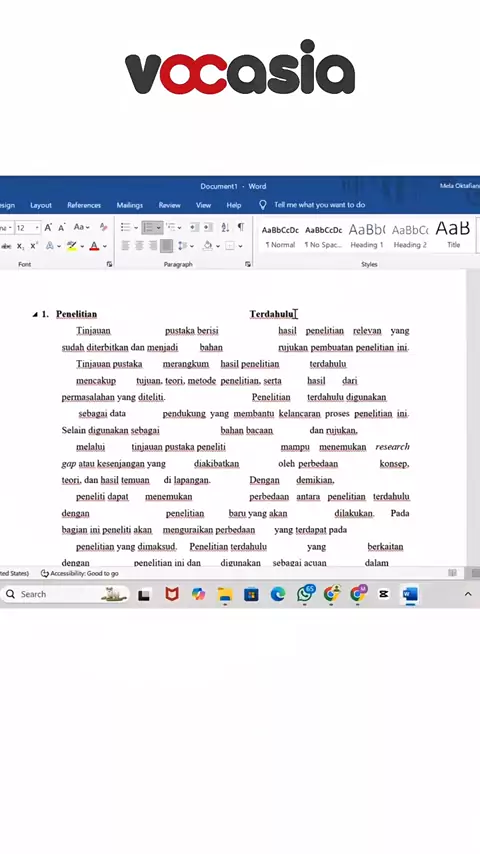Click the Word icon in the taskbar
The height and width of the screenshot is (854, 480).
pyautogui.click(x=410, y=594)
